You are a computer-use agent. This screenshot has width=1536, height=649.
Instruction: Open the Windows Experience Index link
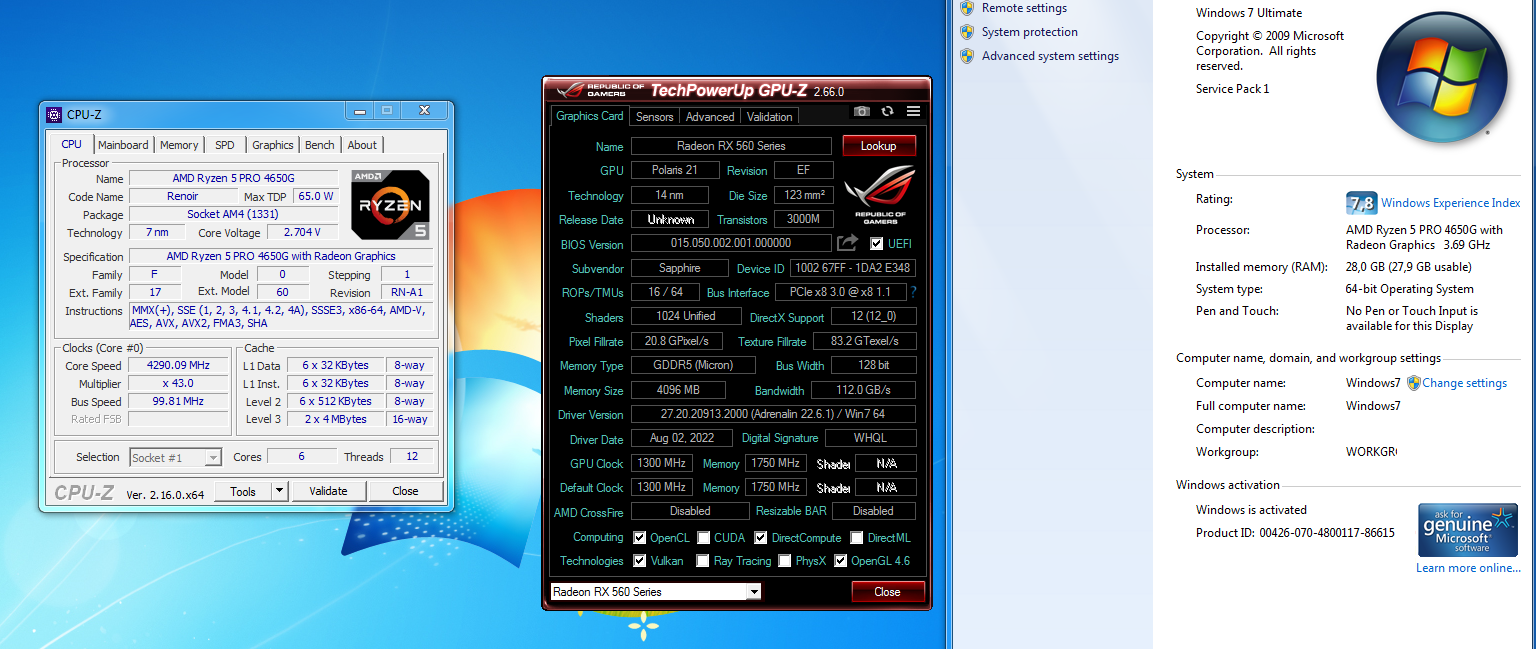(x=1450, y=203)
